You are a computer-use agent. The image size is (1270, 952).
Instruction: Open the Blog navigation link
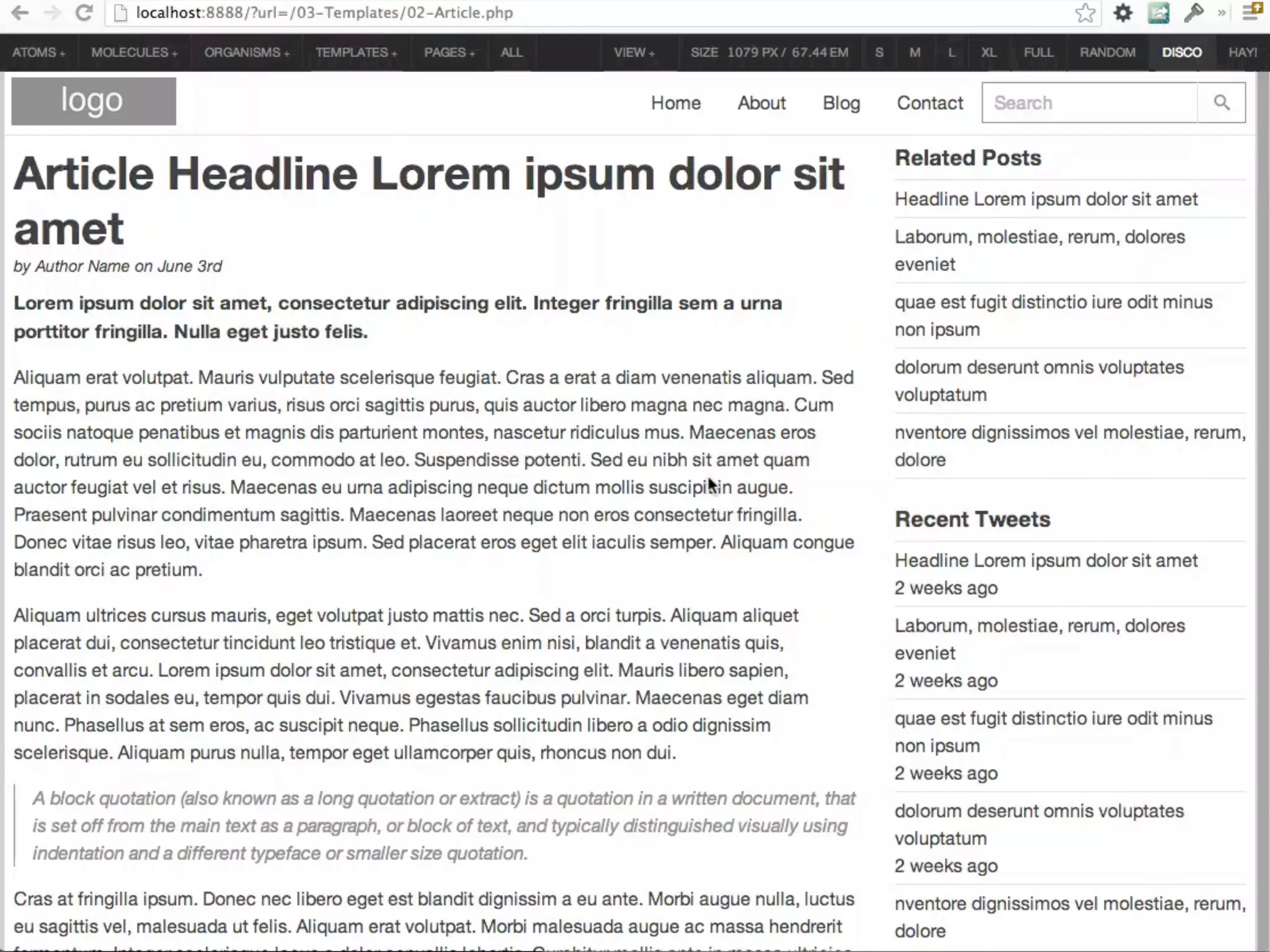click(x=841, y=103)
